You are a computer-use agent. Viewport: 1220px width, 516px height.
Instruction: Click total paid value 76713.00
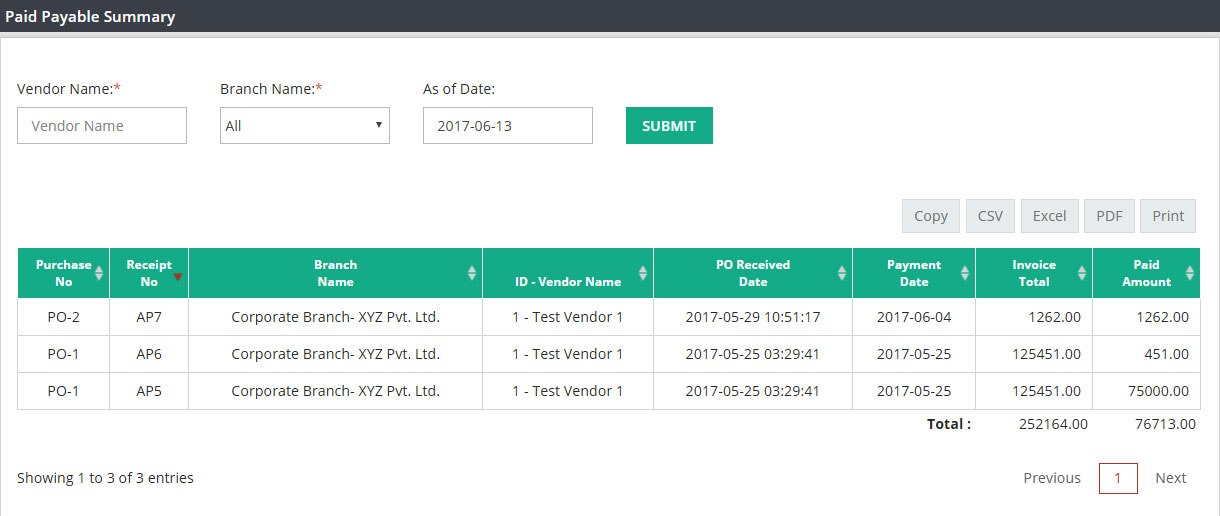click(x=1165, y=424)
